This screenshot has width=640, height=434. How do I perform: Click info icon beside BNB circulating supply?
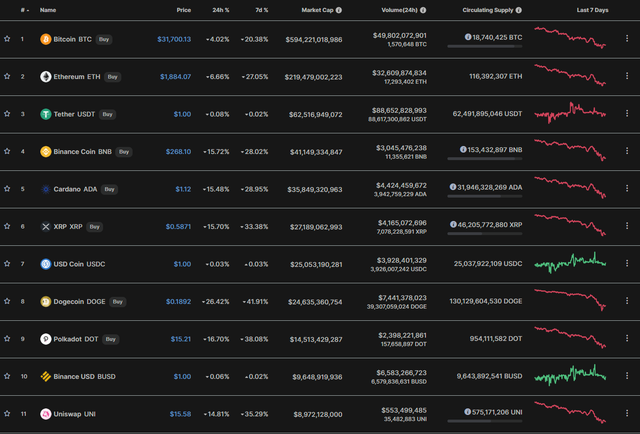[x=463, y=149]
